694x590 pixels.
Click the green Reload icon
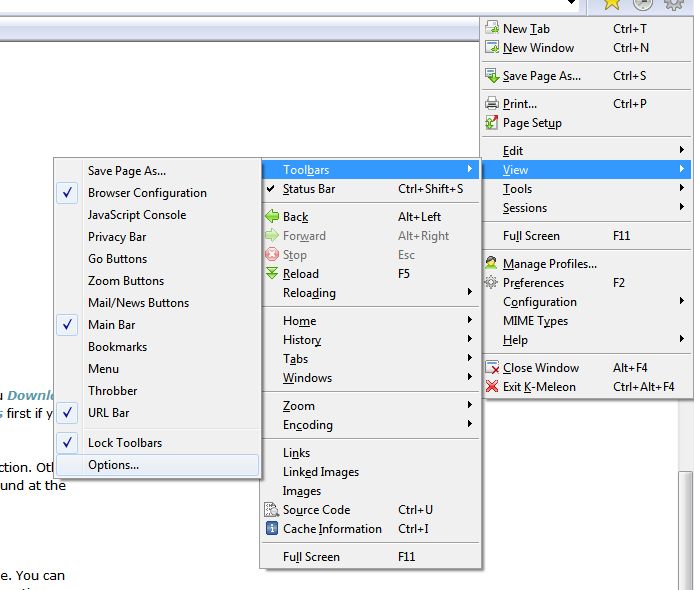272,273
